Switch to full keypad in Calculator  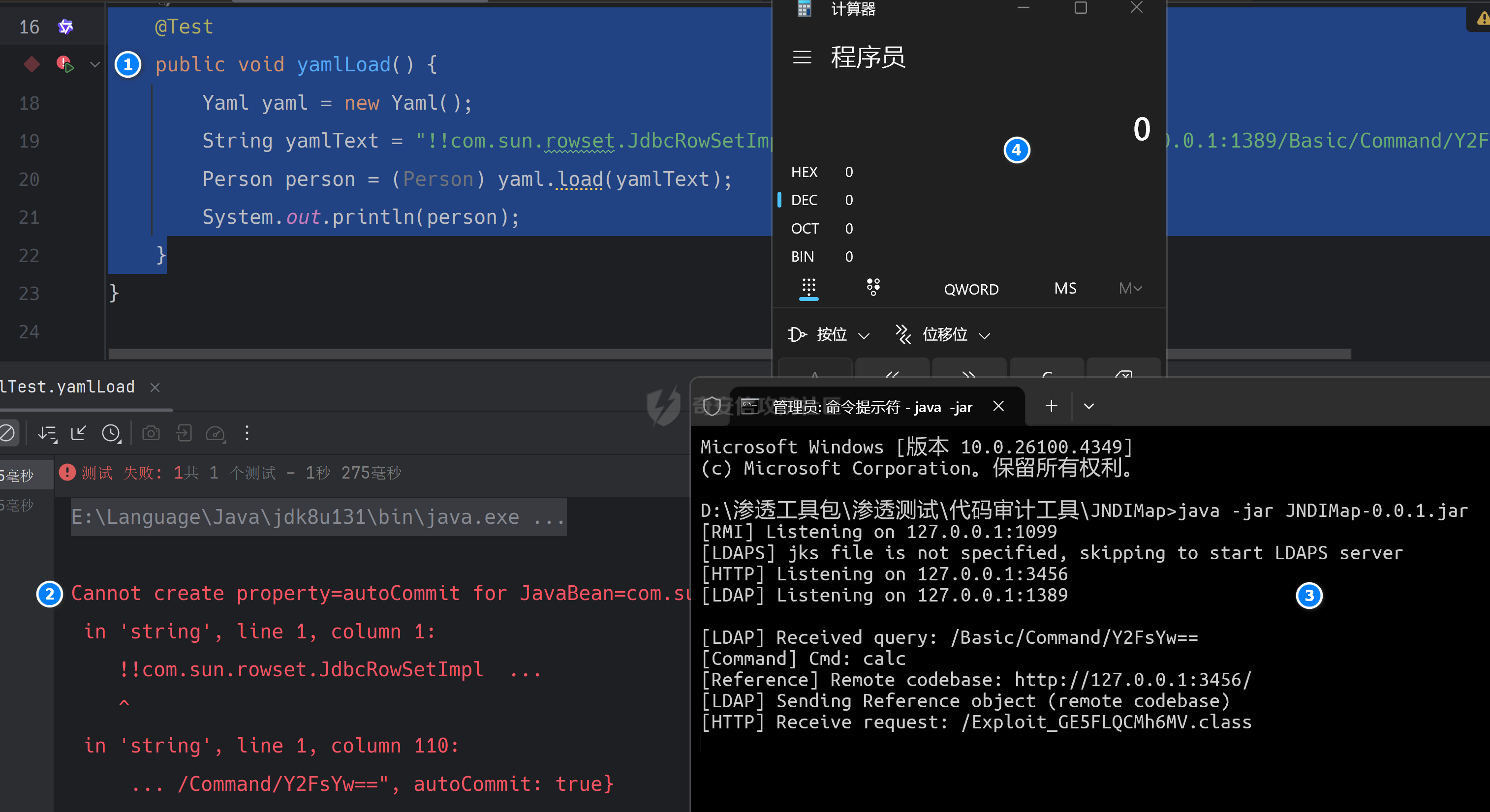click(x=808, y=287)
